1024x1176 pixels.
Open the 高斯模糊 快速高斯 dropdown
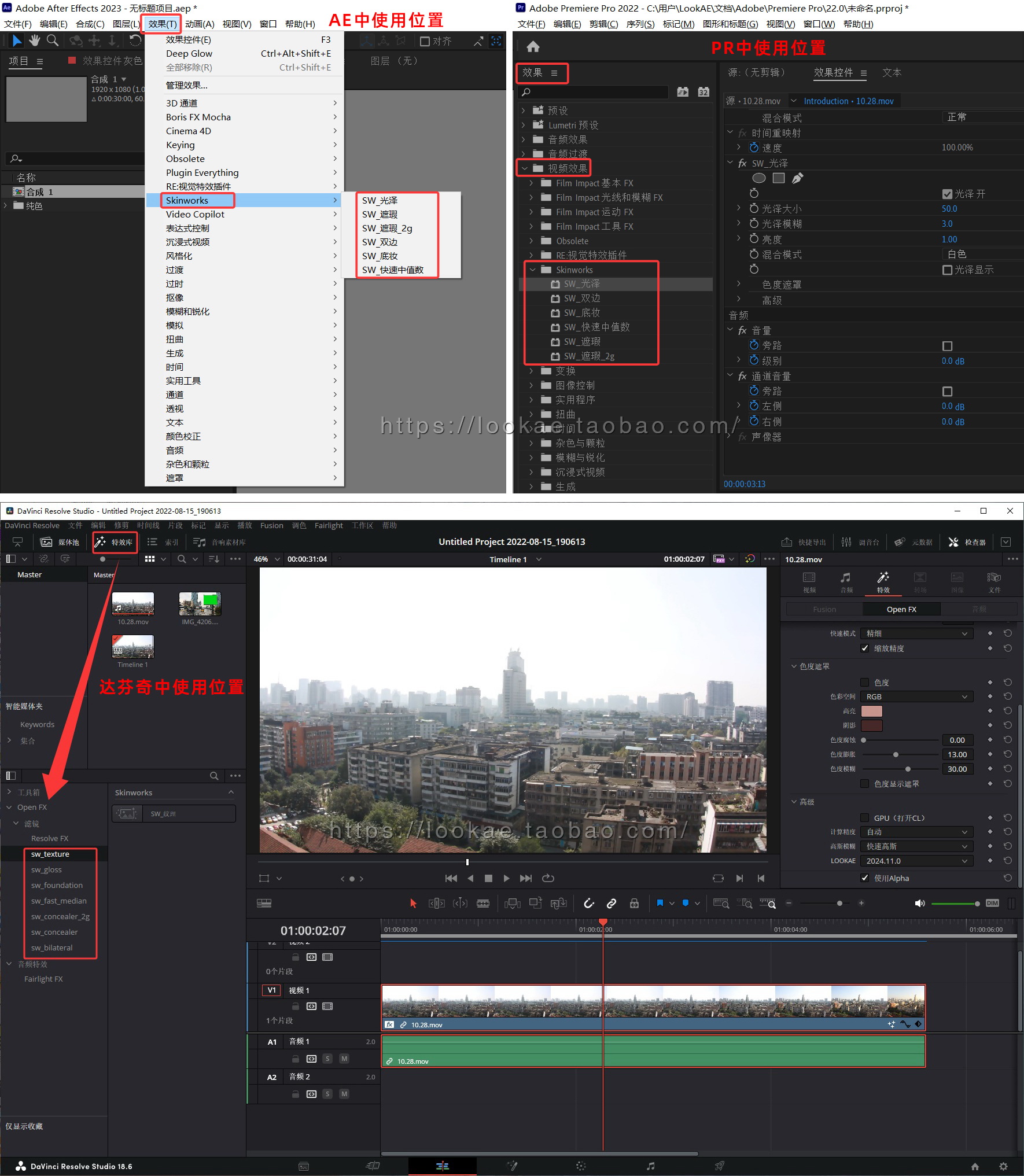916,846
